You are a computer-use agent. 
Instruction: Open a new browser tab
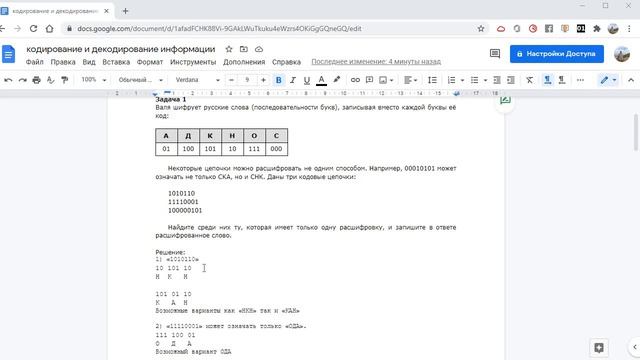pos(125,11)
